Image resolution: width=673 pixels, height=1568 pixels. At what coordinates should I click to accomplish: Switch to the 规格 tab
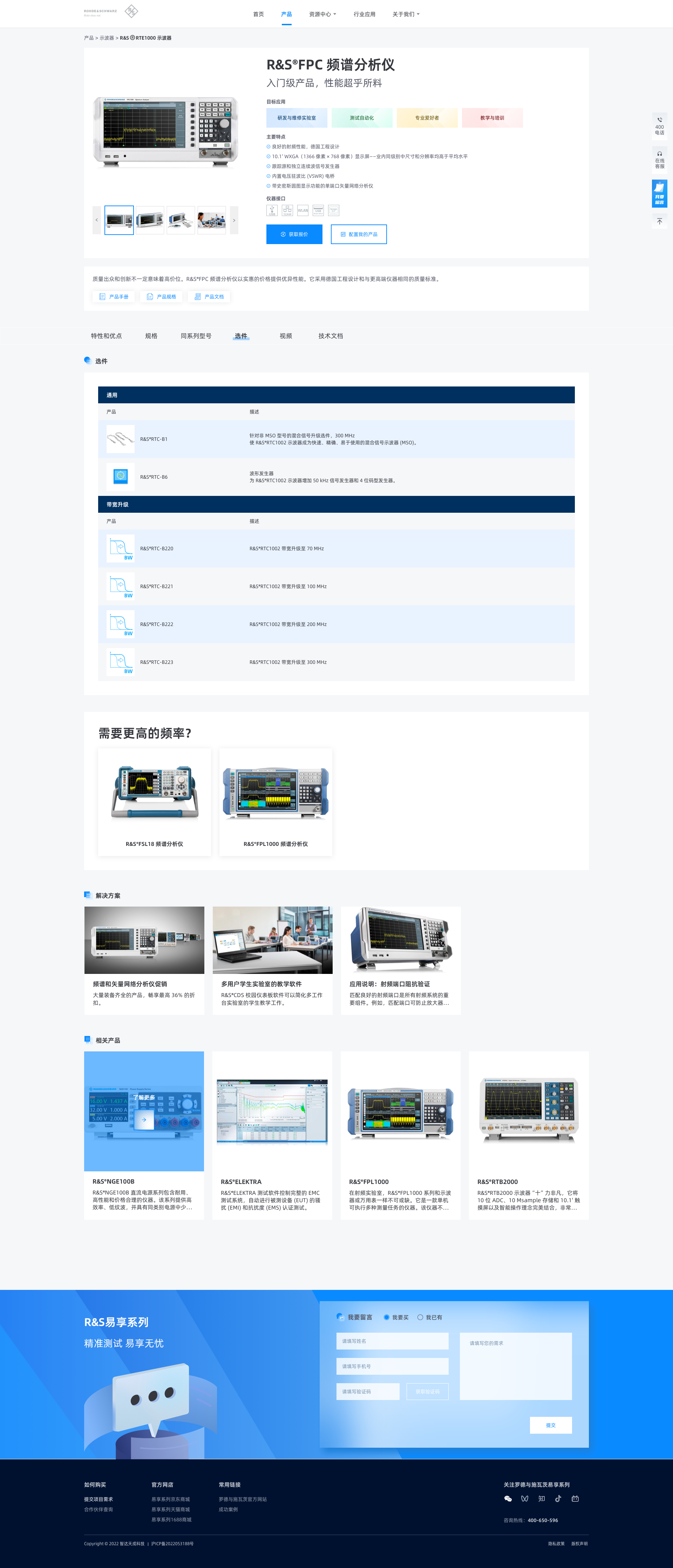(x=151, y=336)
